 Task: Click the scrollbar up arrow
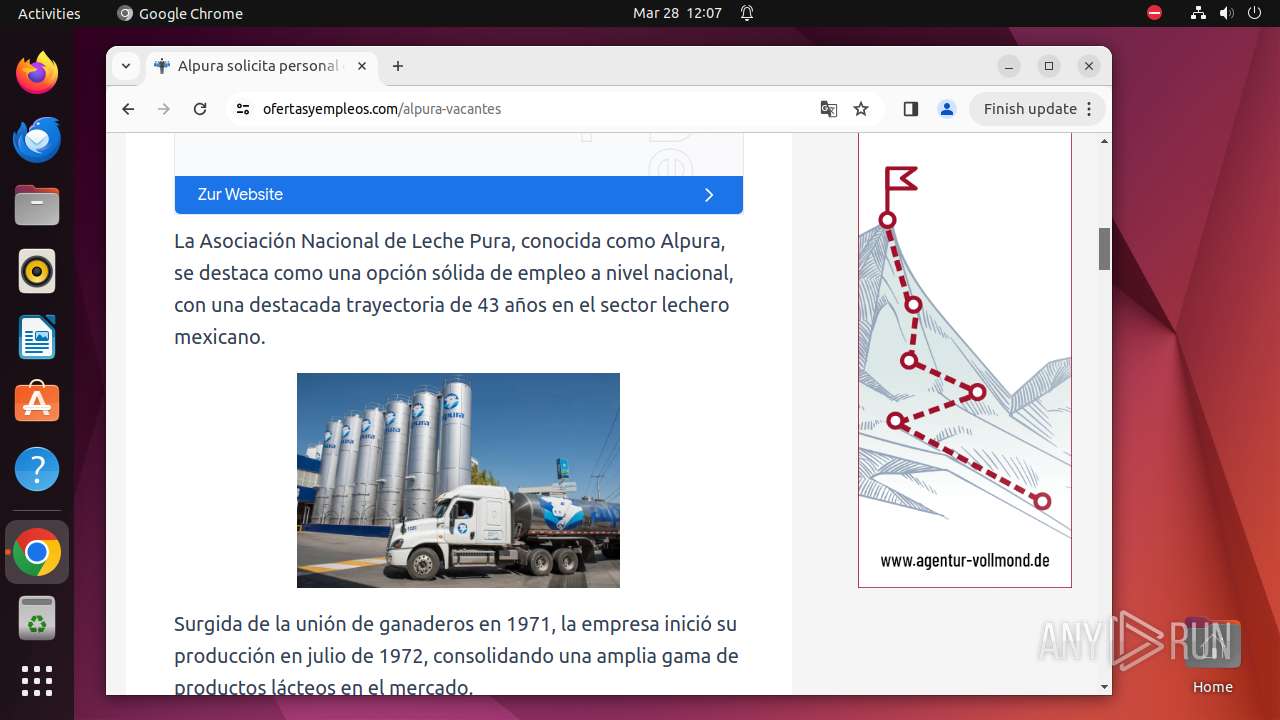coord(1104,141)
